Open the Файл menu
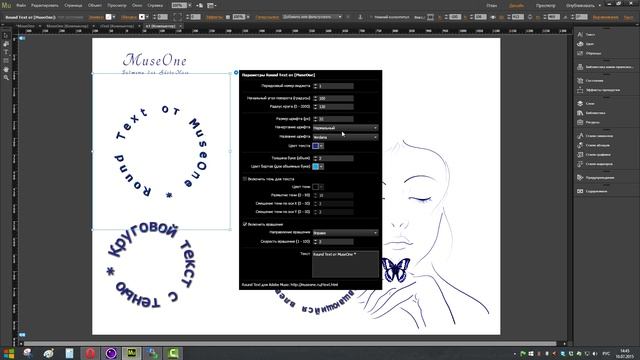The width and height of the screenshot is (640, 360). tap(21, 6)
